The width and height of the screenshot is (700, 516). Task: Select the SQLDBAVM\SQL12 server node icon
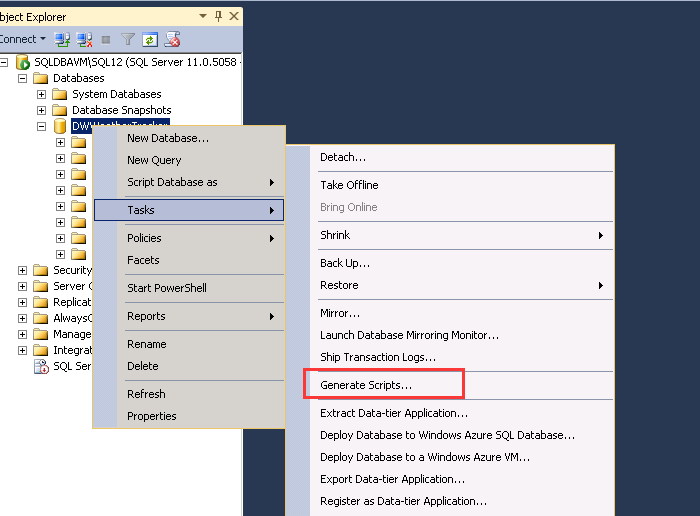[23, 62]
